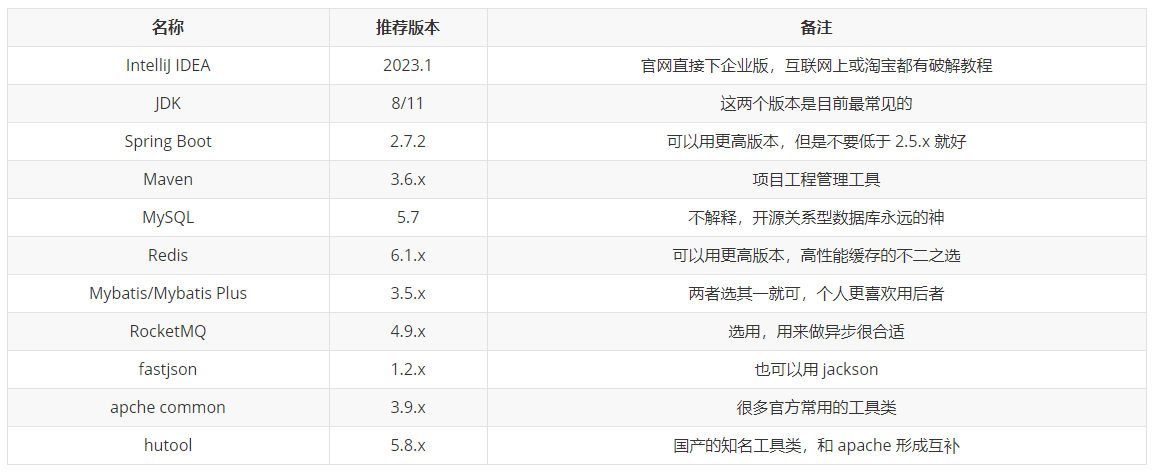This screenshot has width=1158, height=473.
Task: Click the 4.9.x version cell
Action: [x=408, y=332]
